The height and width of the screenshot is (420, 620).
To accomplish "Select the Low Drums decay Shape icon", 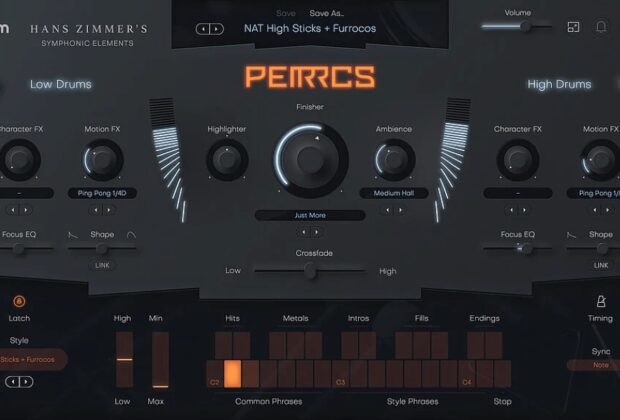I will coord(73,235).
